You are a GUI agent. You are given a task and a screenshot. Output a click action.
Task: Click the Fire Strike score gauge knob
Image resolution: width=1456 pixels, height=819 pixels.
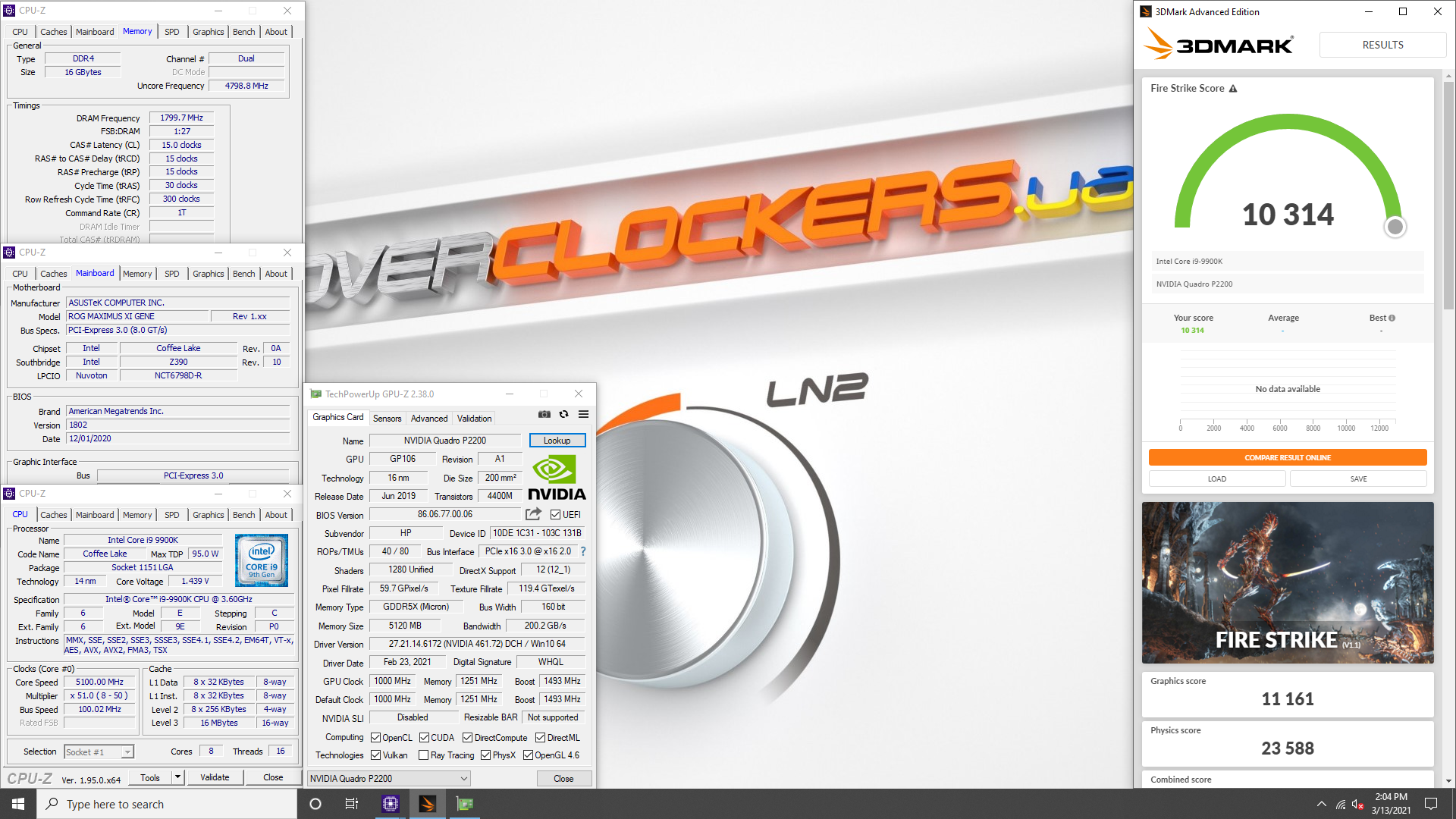point(1395,226)
